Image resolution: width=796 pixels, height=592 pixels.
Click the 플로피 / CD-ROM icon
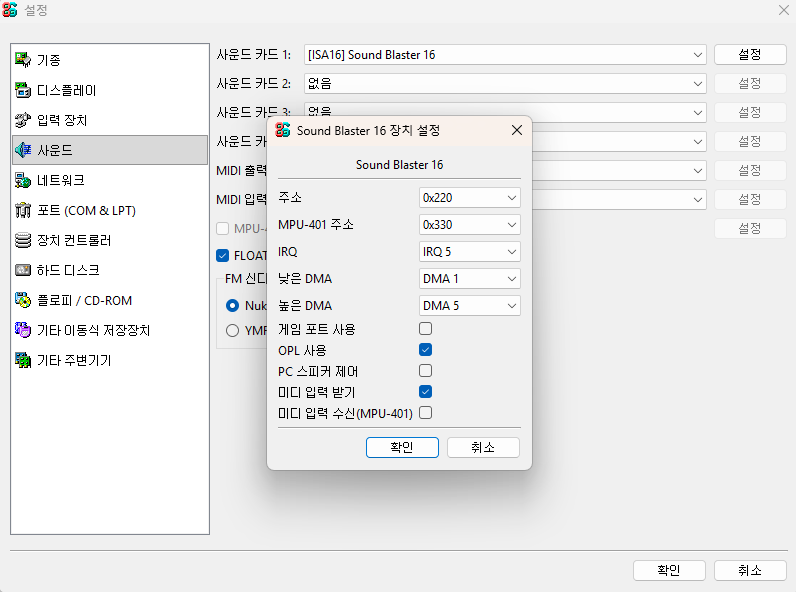point(23,300)
